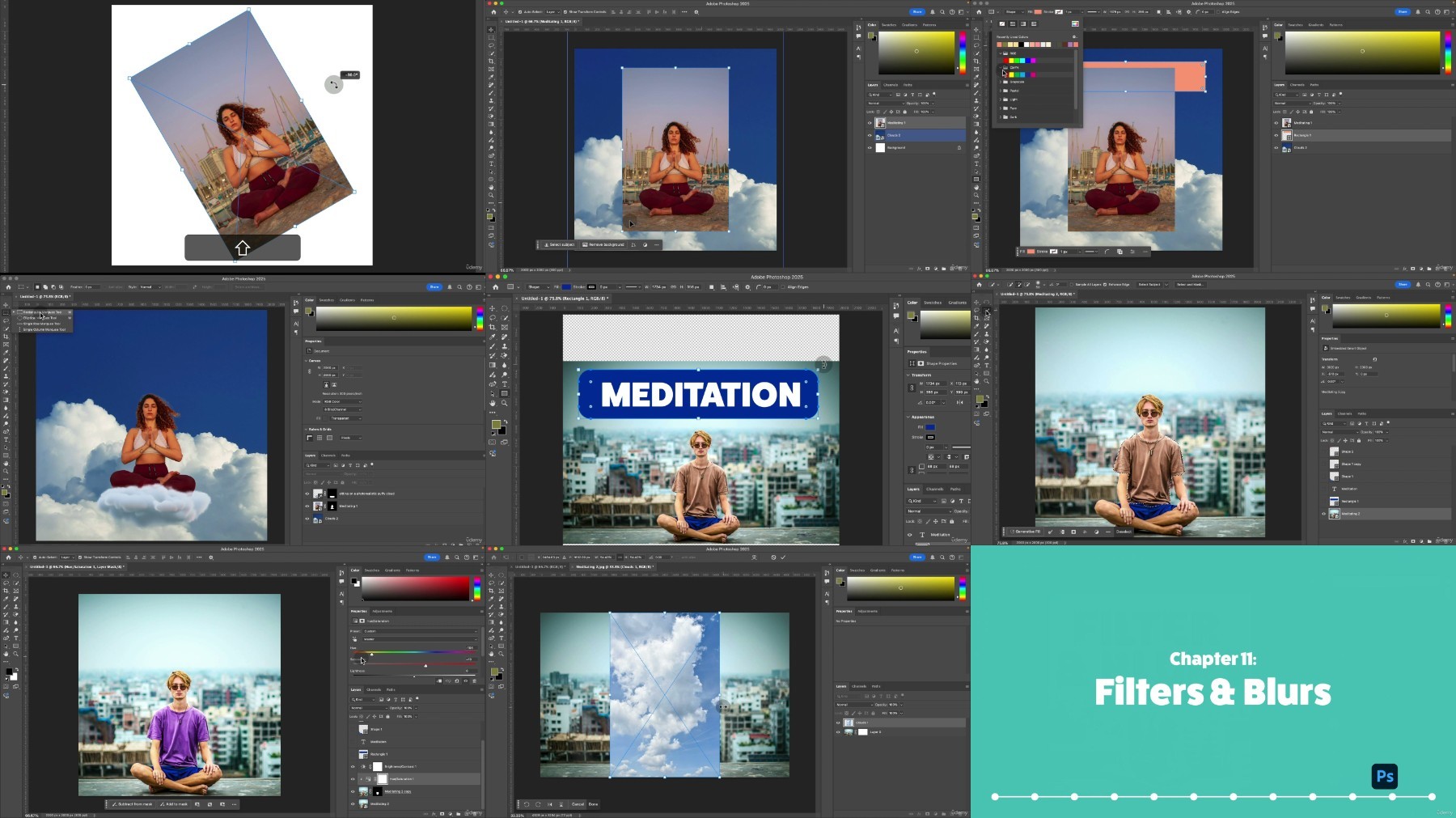Click the Hue slider track in Hue/Saturation panel
The height and width of the screenshot is (818, 1456).
coord(413,652)
